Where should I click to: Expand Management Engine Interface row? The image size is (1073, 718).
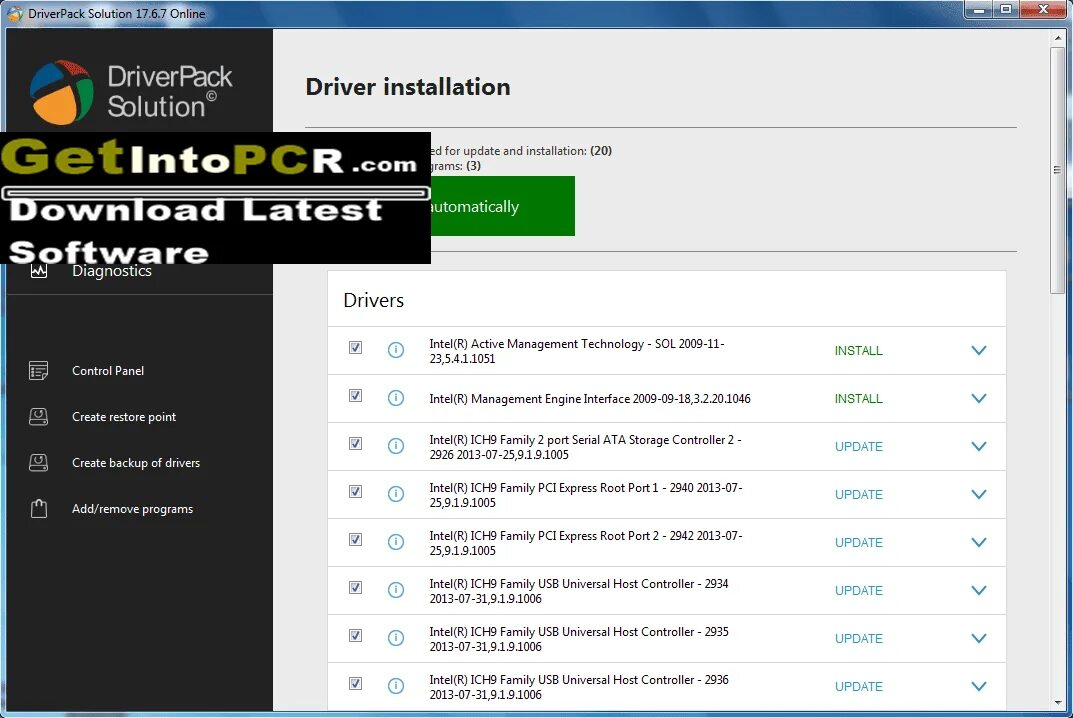click(x=979, y=398)
